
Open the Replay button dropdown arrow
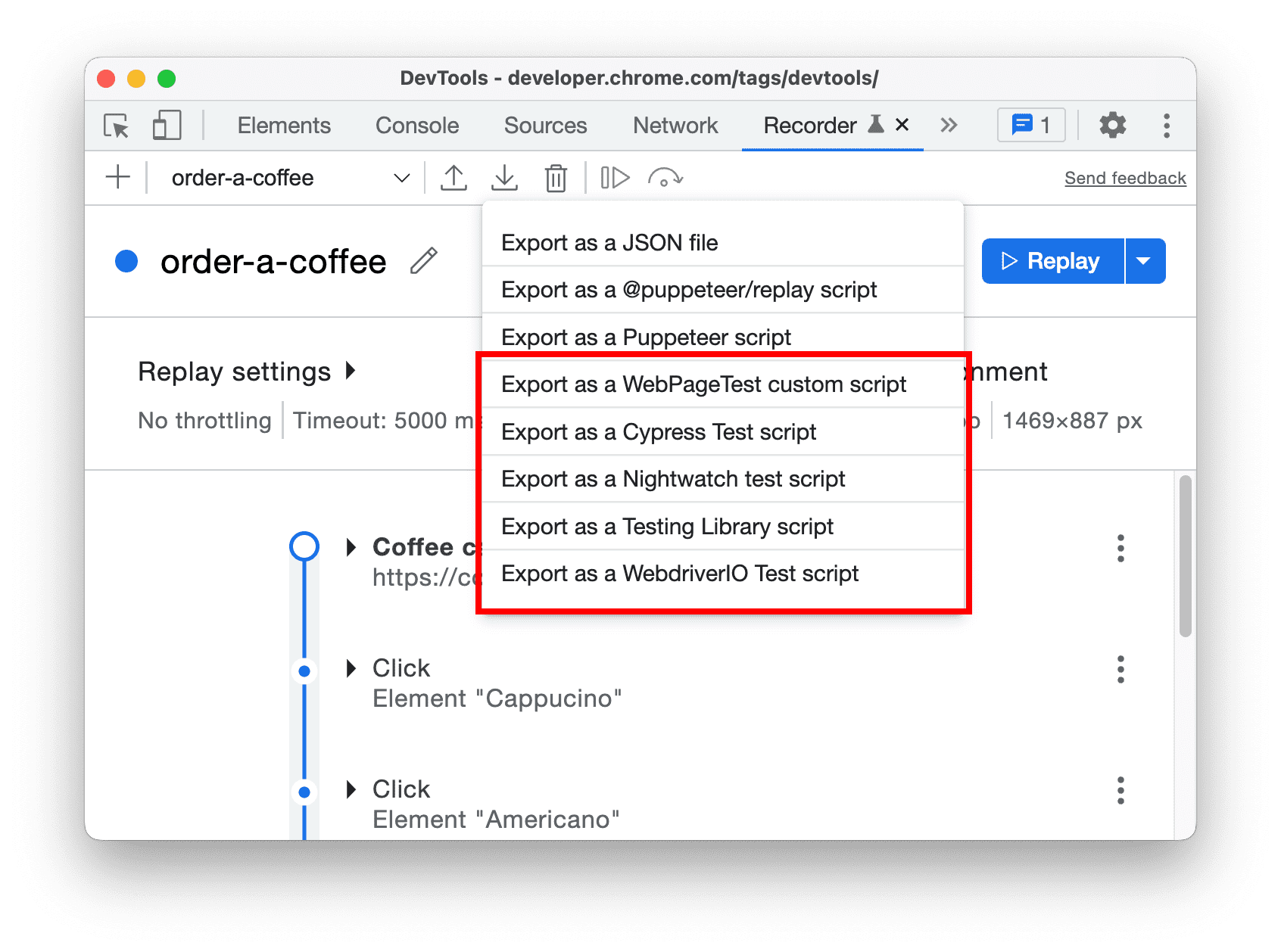coord(1144,260)
